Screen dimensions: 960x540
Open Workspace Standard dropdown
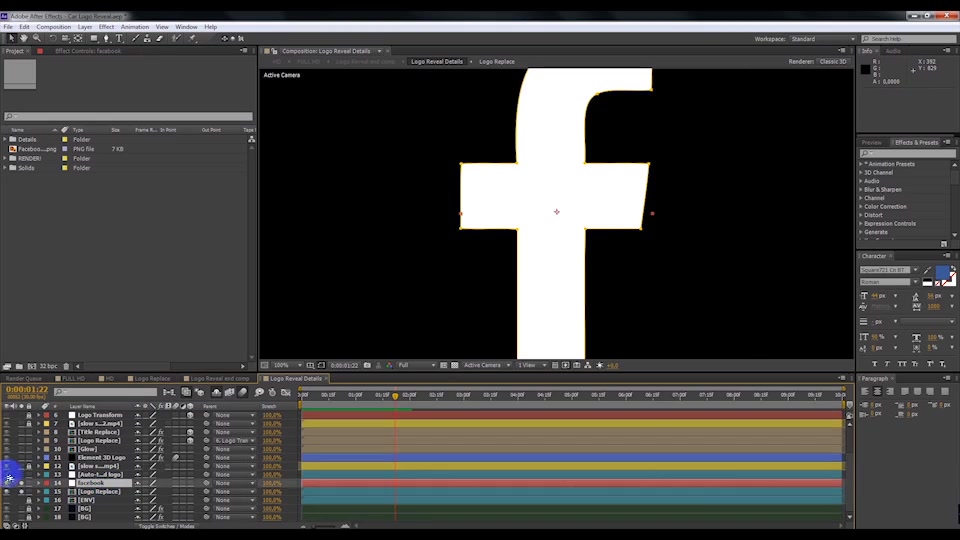point(822,39)
